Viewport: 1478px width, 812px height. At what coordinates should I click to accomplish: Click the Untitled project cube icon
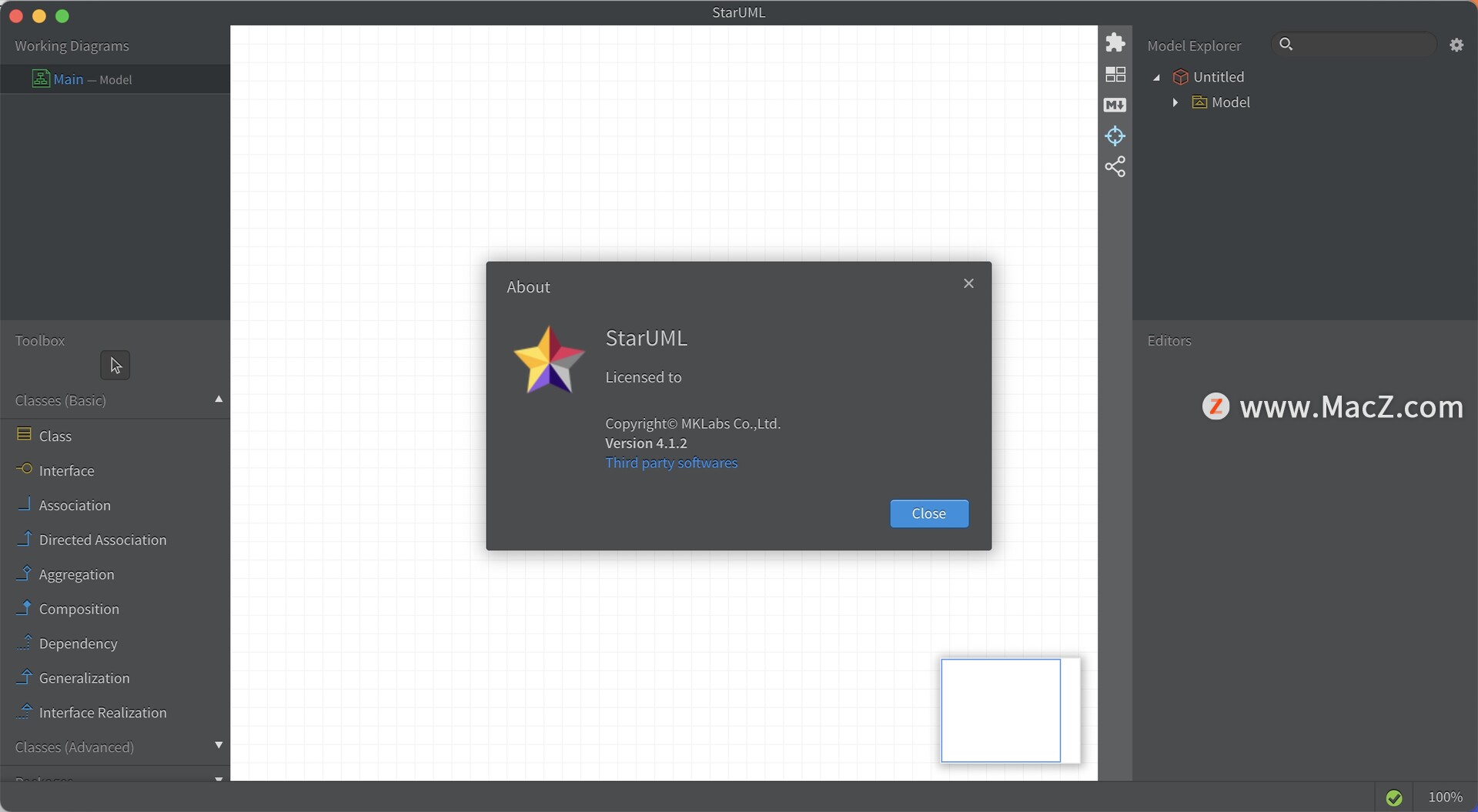(x=1181, y=77)
